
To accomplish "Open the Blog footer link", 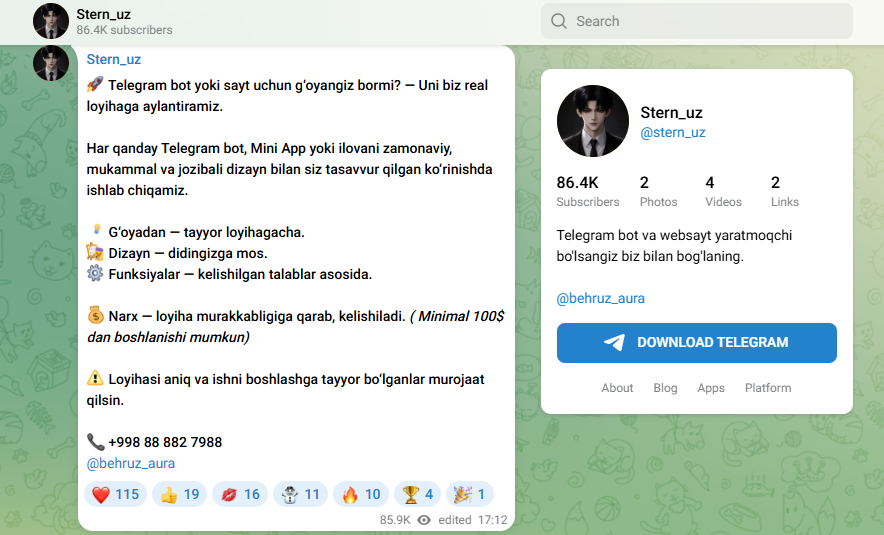I will click(x=665, y=388).
